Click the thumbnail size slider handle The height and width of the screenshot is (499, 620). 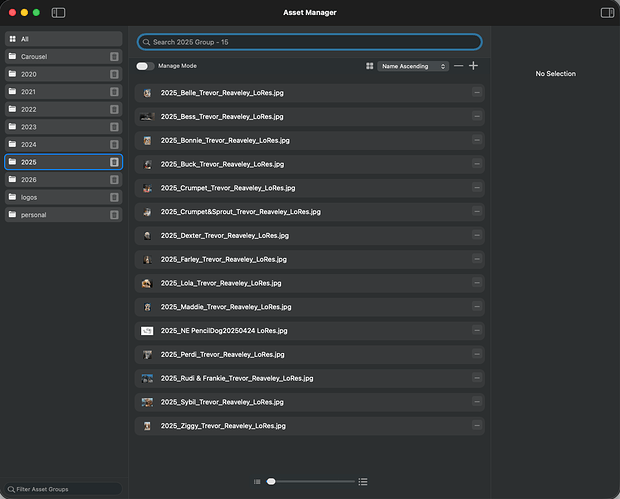[x=271, y=481]
